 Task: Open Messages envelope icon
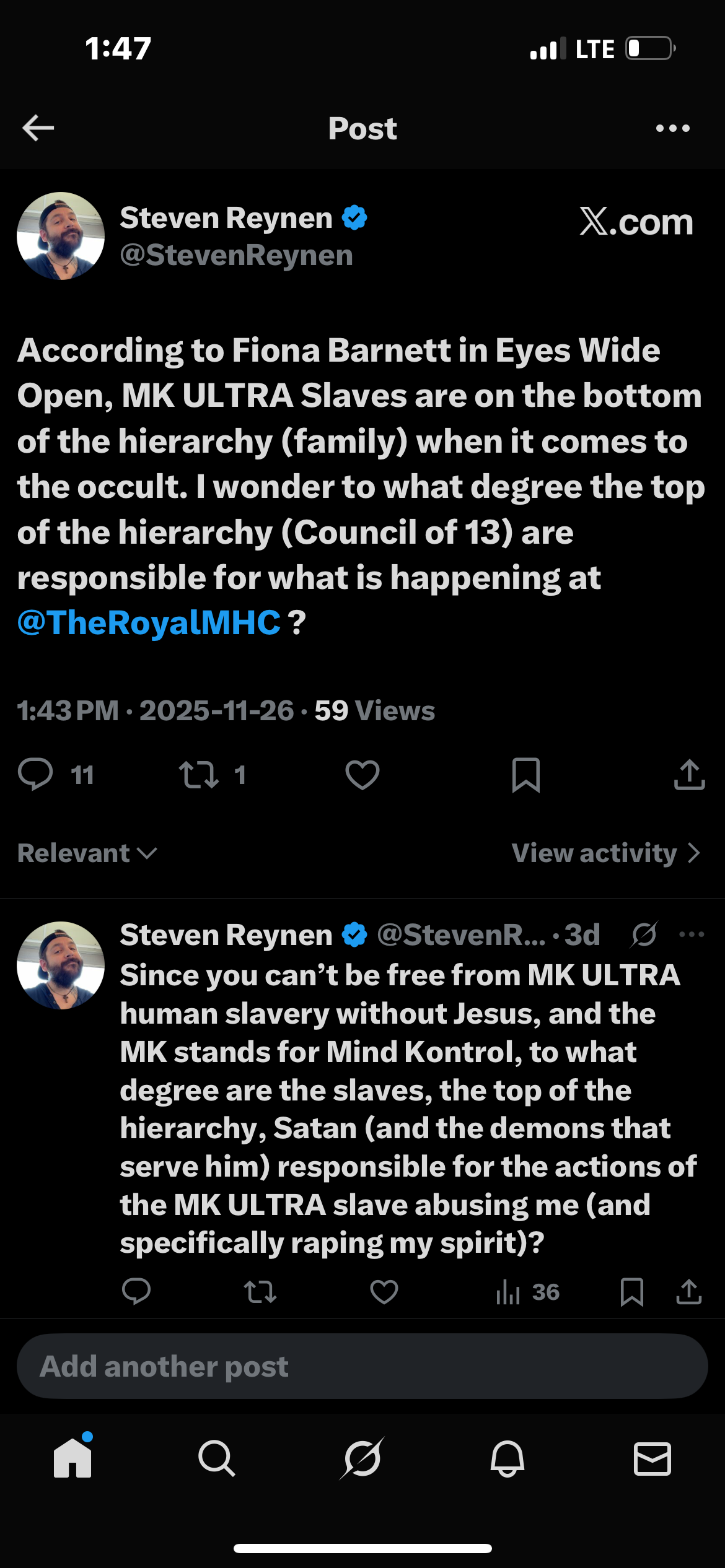tap(652, 1458)
